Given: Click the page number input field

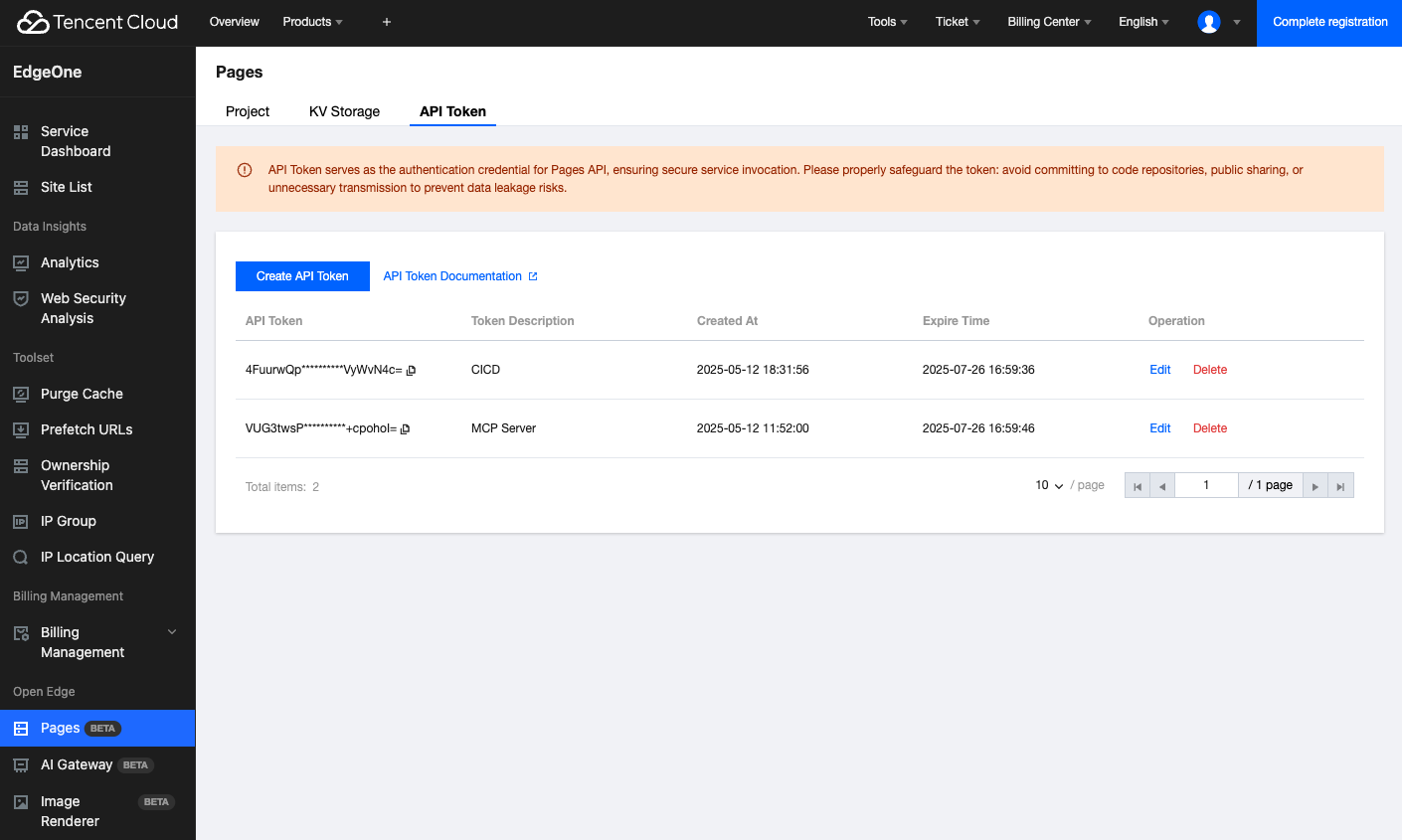Looking at the screenshot, I should (1206, 485).
